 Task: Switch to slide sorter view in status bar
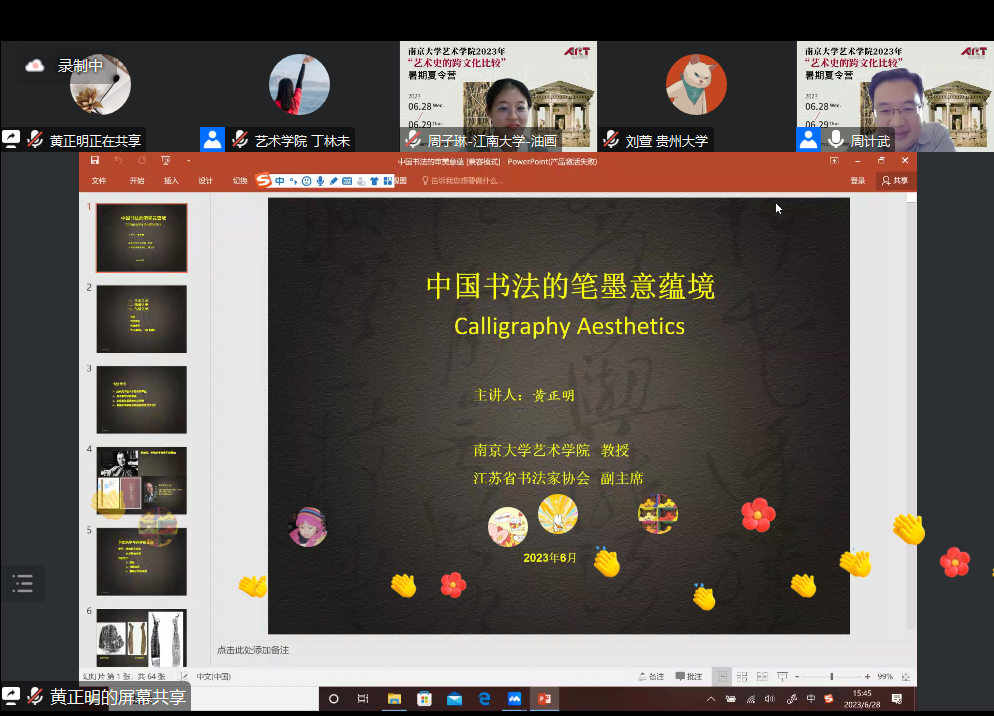[x=741, y=677]
